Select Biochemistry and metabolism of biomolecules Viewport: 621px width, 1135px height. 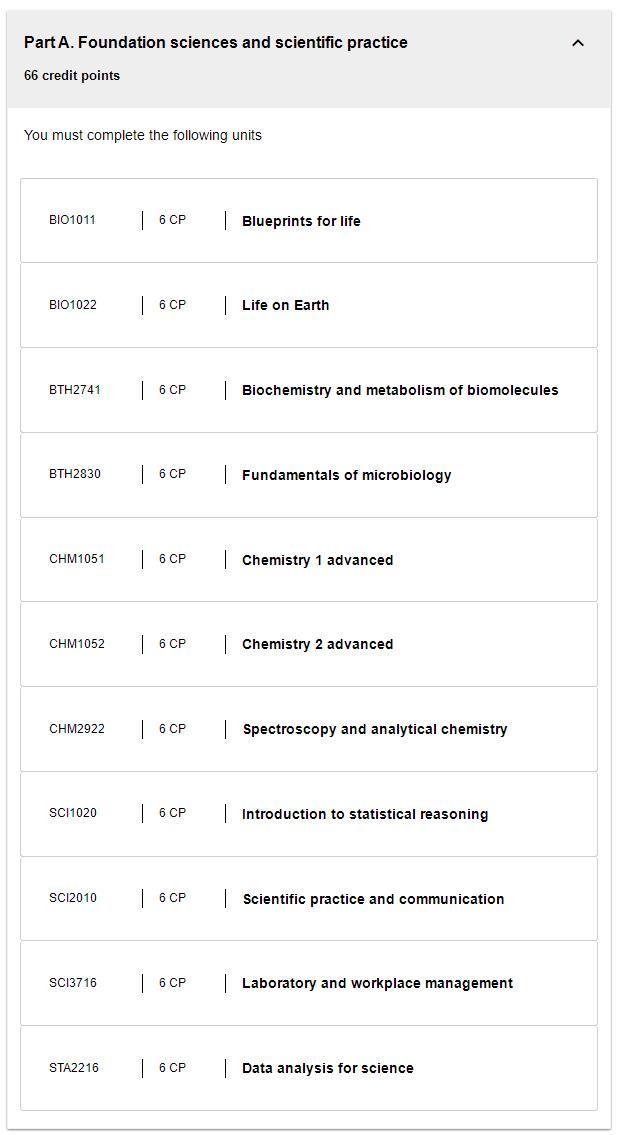click(309, 390)
